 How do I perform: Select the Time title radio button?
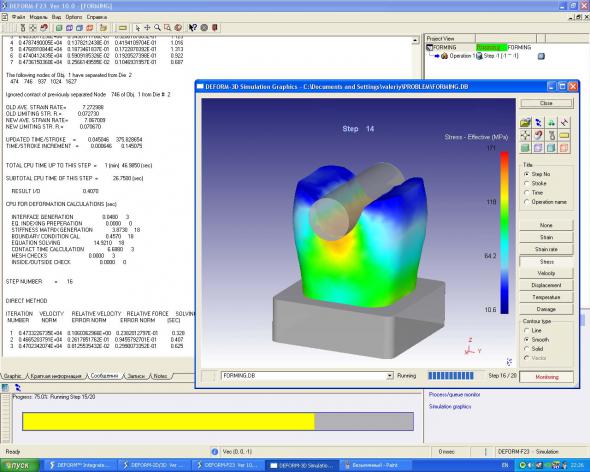click(x=527, y=193)
